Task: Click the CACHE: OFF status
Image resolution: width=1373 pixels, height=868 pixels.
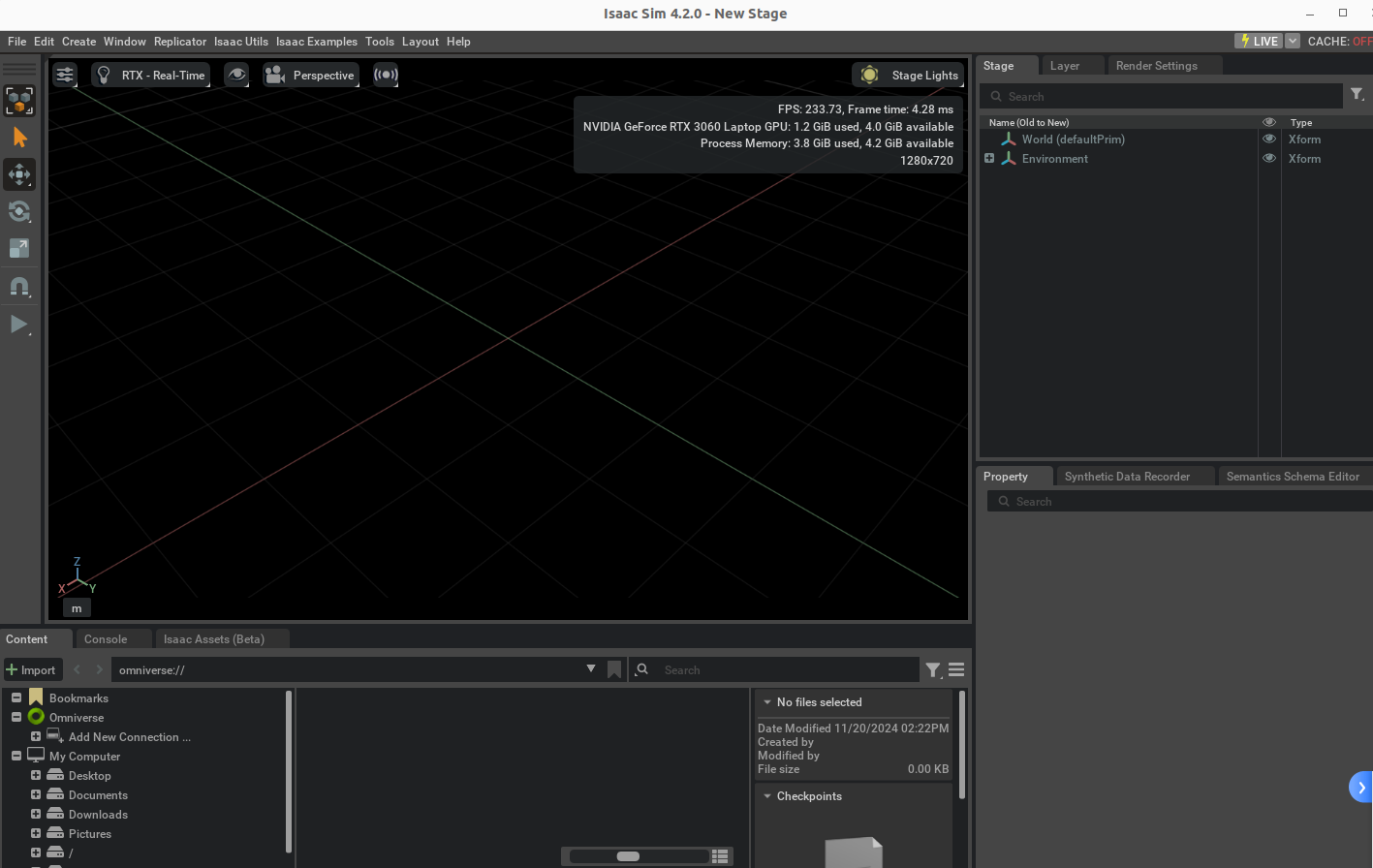Action: pyautogui.click(x=1340, y=41)
